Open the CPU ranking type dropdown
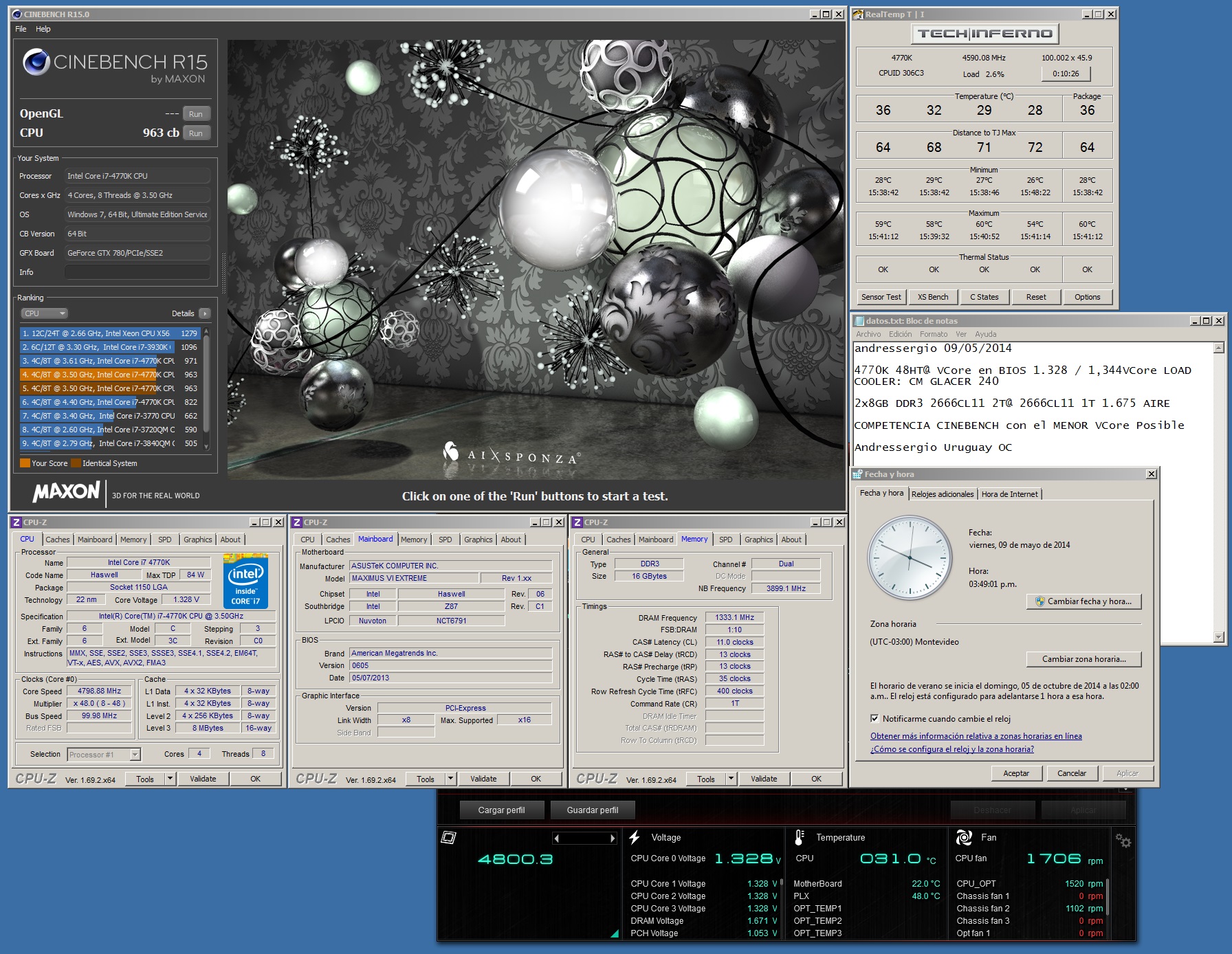 (45, 313)
